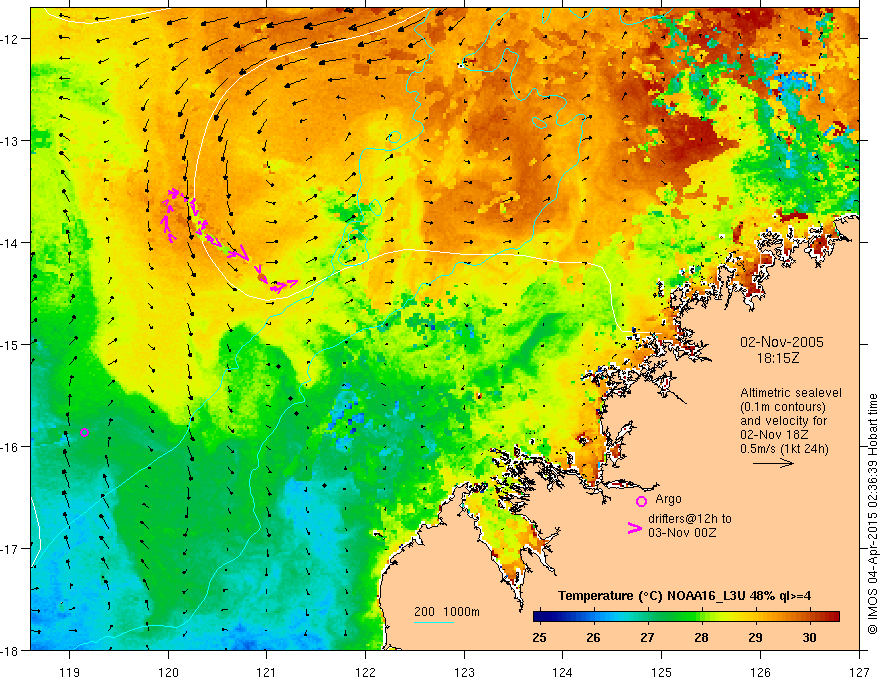Click the '(0.1m contours)' legend text
Image resolution: width=880 pixels, height=680 pixels.
783,407
